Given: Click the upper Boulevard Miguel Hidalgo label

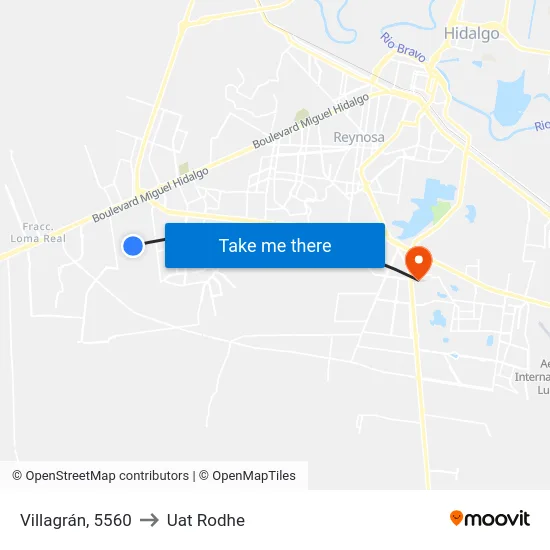Looking at the screenshot, I should pos(311,121).
